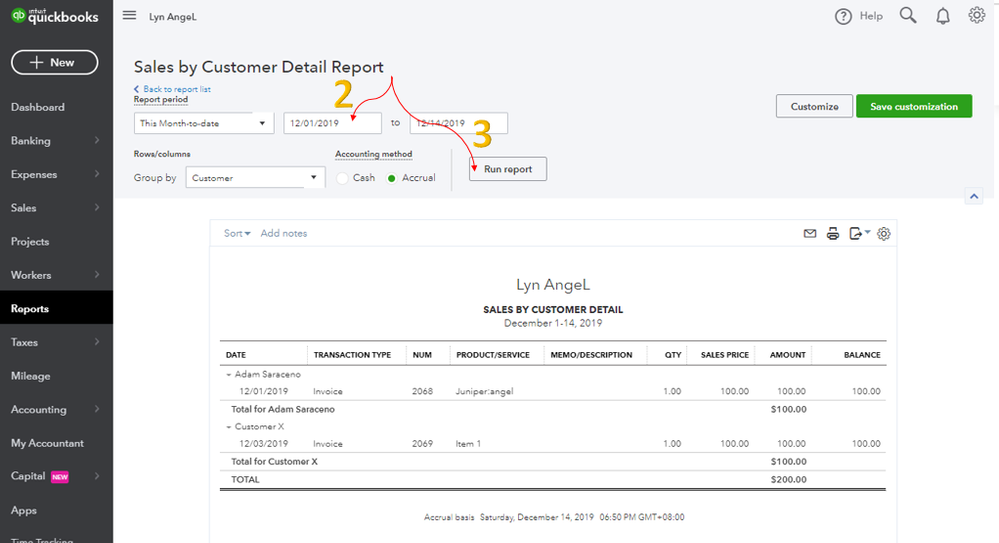The height and width of the screenshot is (543, 999).
Task: Click the Juniper:angel product cell
Action: pyautogui.click(x=484, y=391)
